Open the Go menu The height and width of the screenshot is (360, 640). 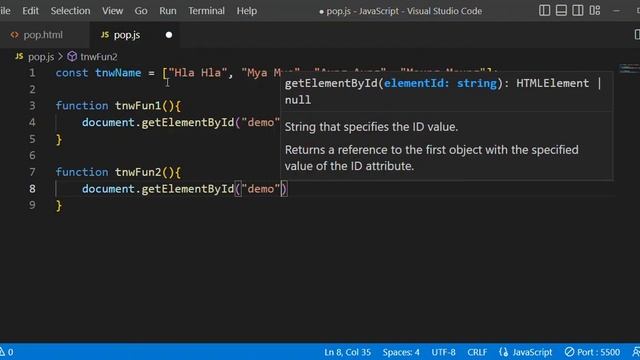pos(141,11)
